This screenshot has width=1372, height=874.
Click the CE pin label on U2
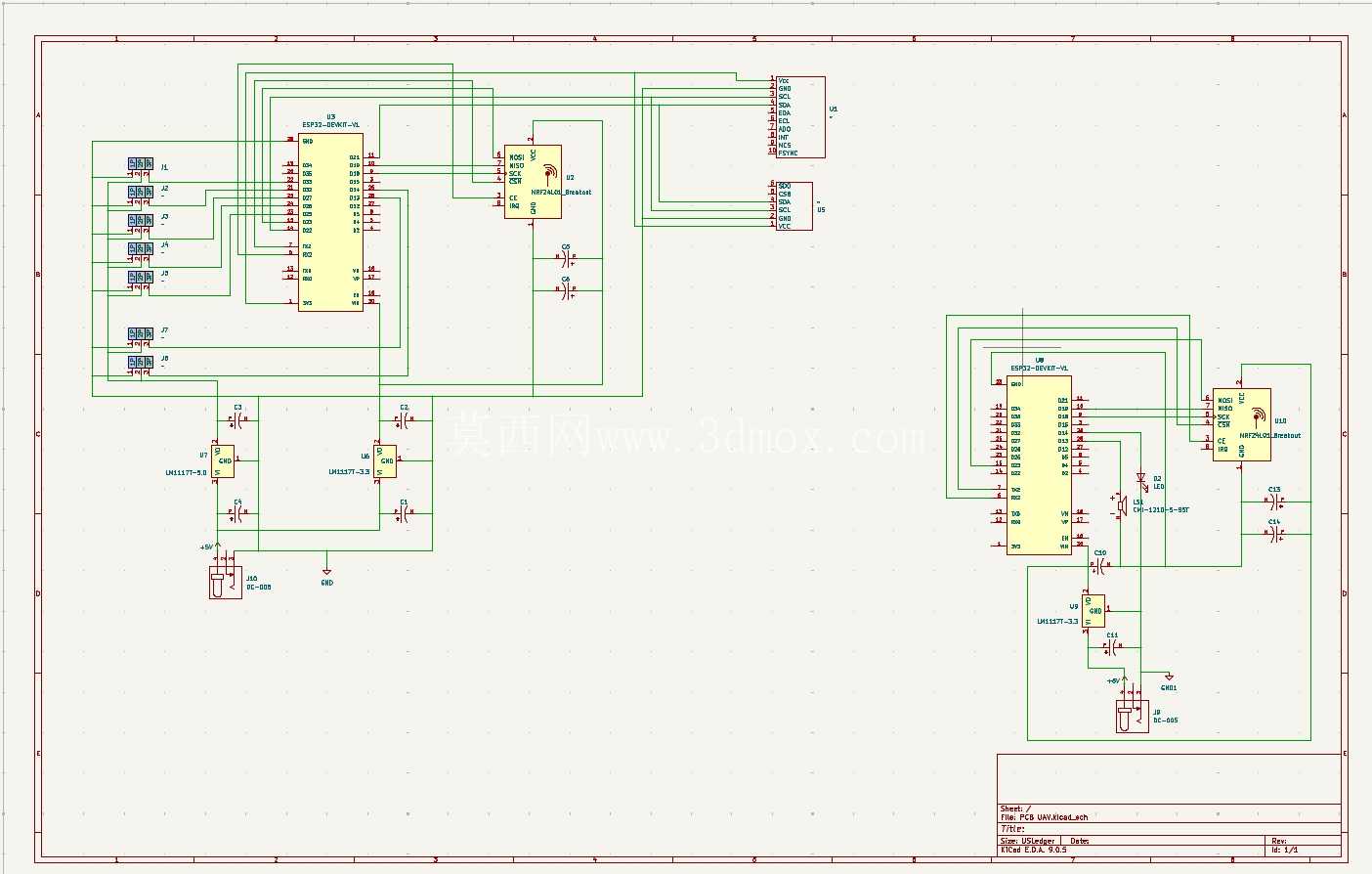pyautogui.click(x=513, y=197)
